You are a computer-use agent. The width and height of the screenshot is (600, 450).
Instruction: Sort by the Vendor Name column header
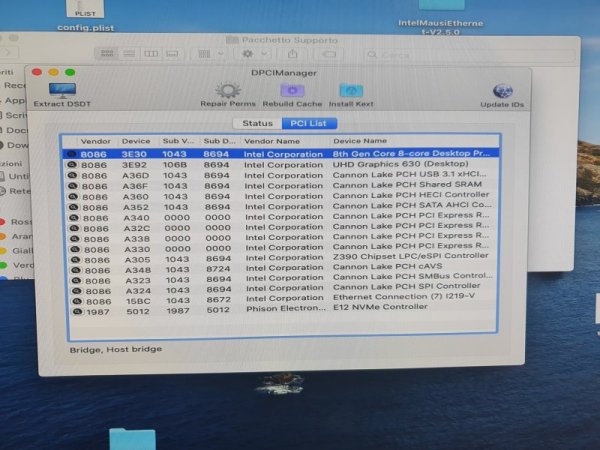click(272, 141)
